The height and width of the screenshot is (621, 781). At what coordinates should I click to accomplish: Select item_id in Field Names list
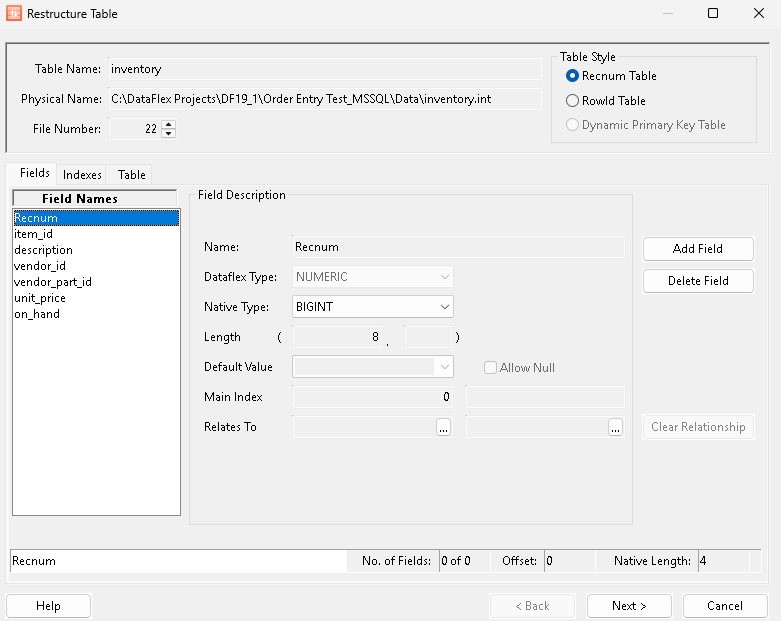point(34,234)
